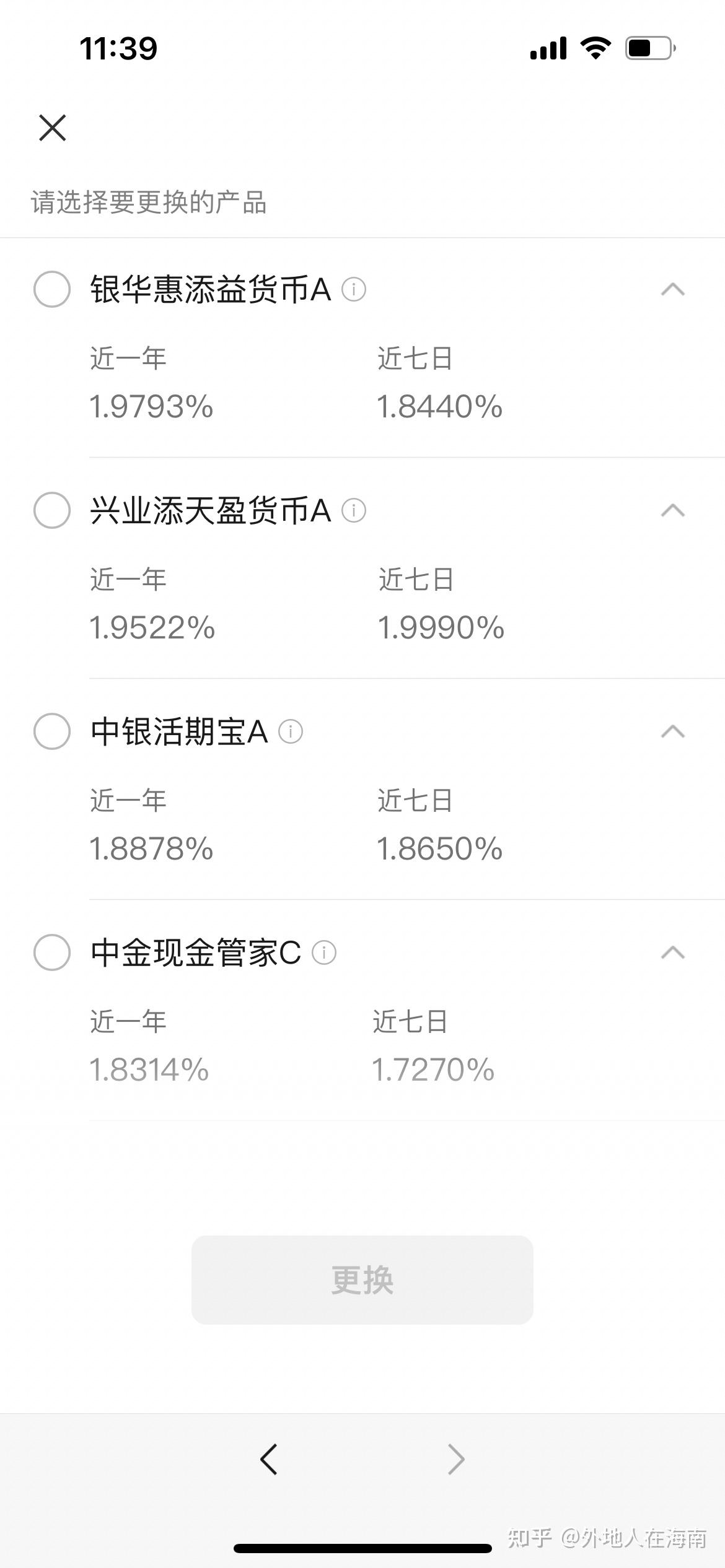
Task: Open info icon for 兴业添天盈货币A
Action: [x=354, y=510]
